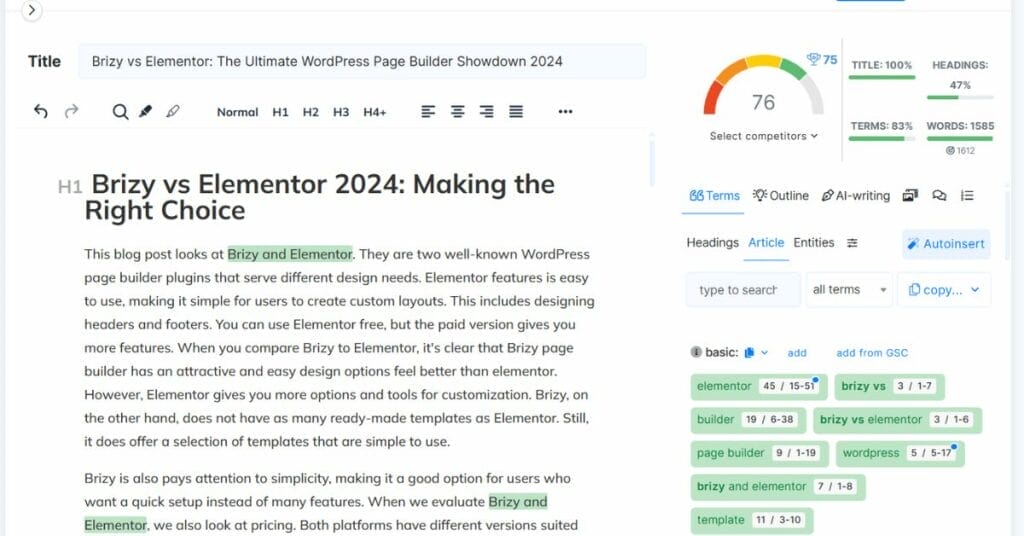The image size is (1024, 536).
Task: Click the trophy 75 score badge
Action: (x=822, y=59)
